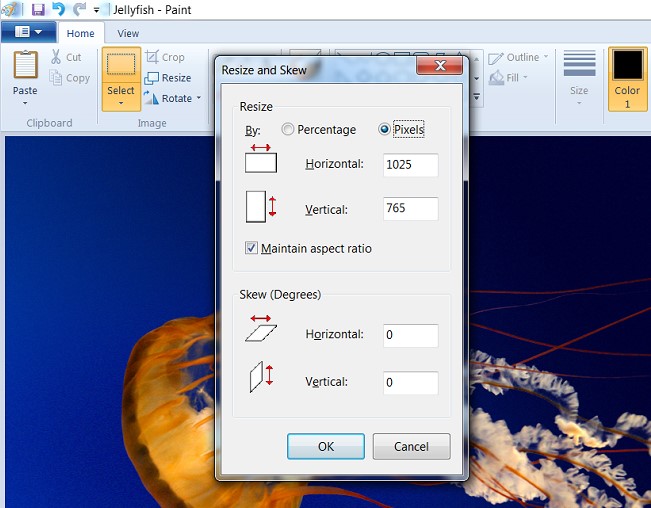Open the shape Fill dropdown
The width and height of the screenshot is (651, 508).
[508, 78]
